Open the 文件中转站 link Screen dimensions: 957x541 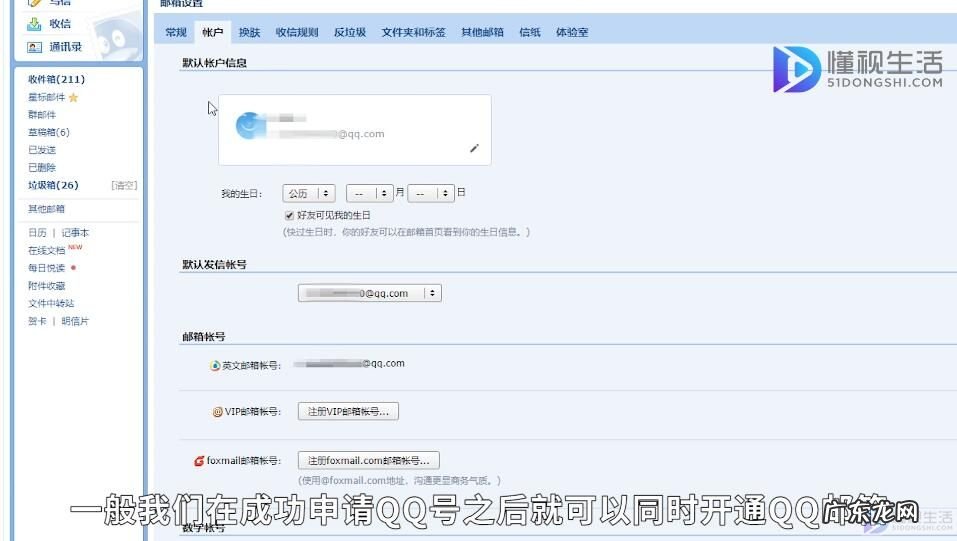click(x=51, y=303)
